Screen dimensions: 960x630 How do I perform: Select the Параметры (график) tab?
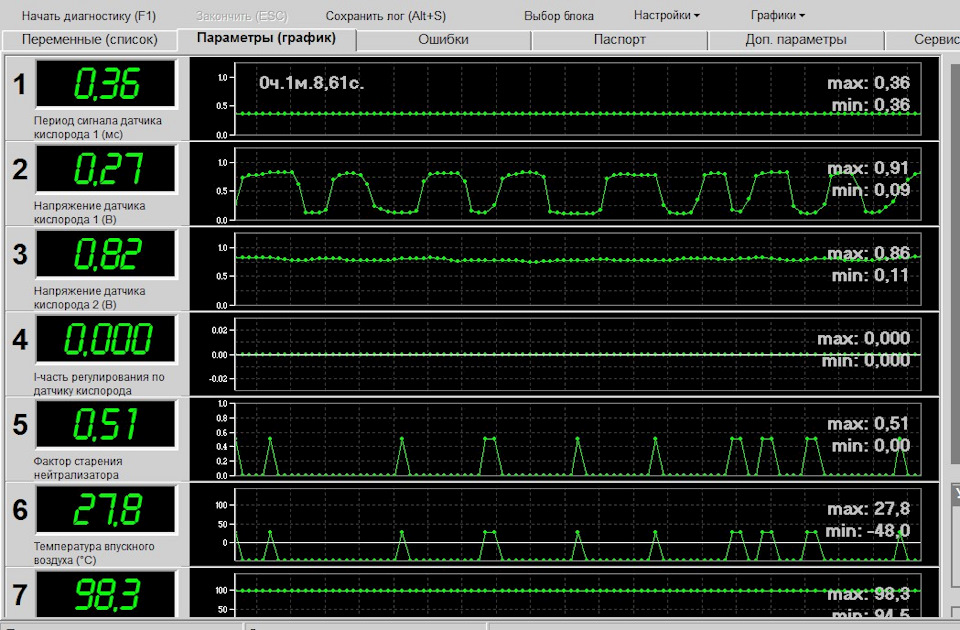click(x=265, y=39)
